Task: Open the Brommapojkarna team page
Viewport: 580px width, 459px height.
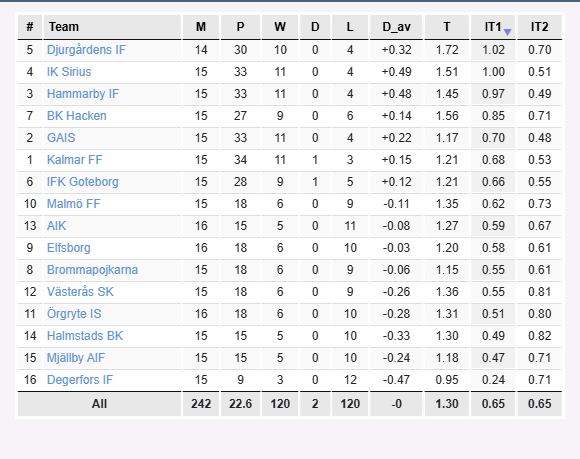Action: coord(92,270)
